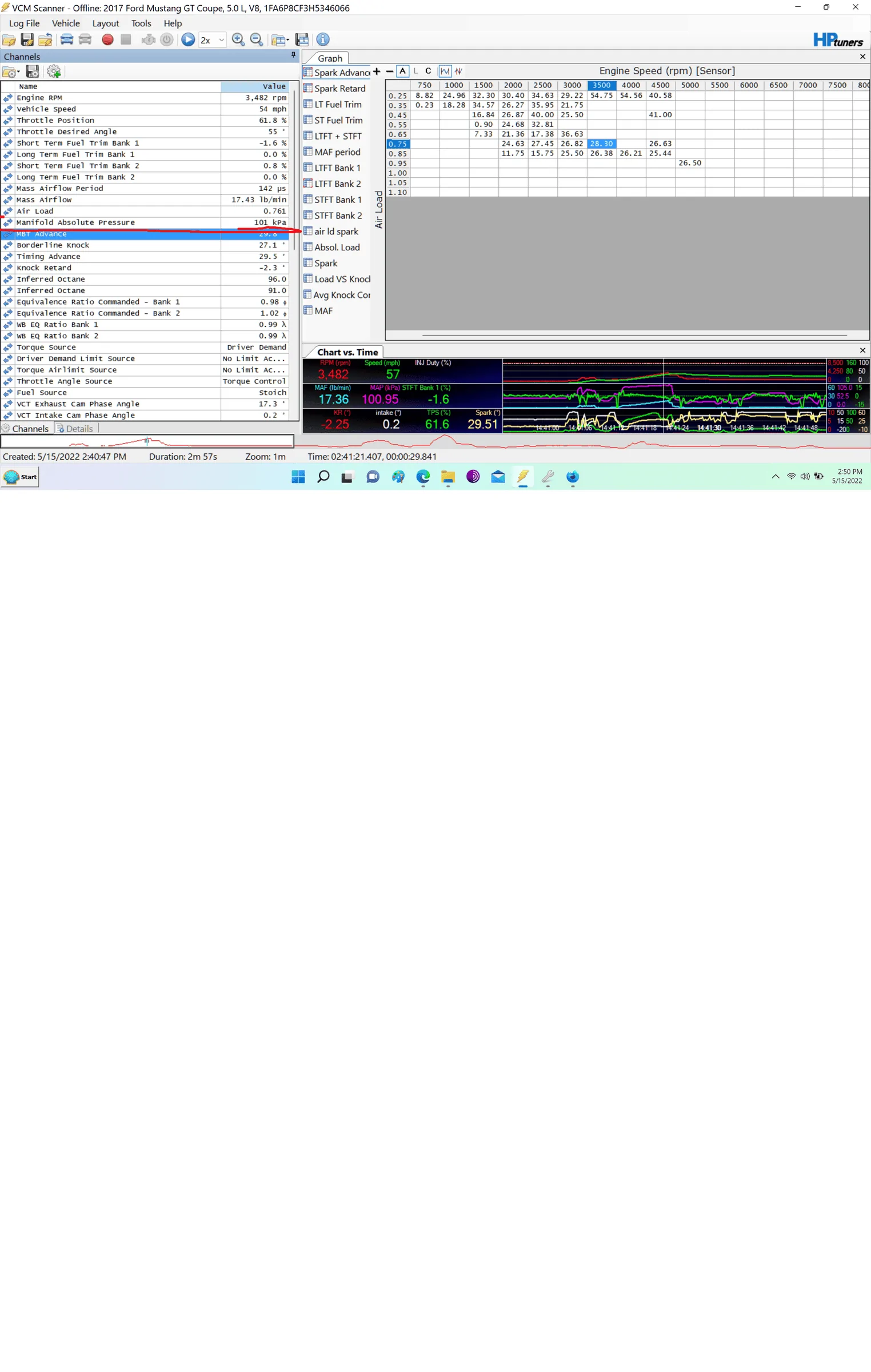871x1372 pixels.
Task: Play back the log with the blue play button
Action: (x=188, y=40)
